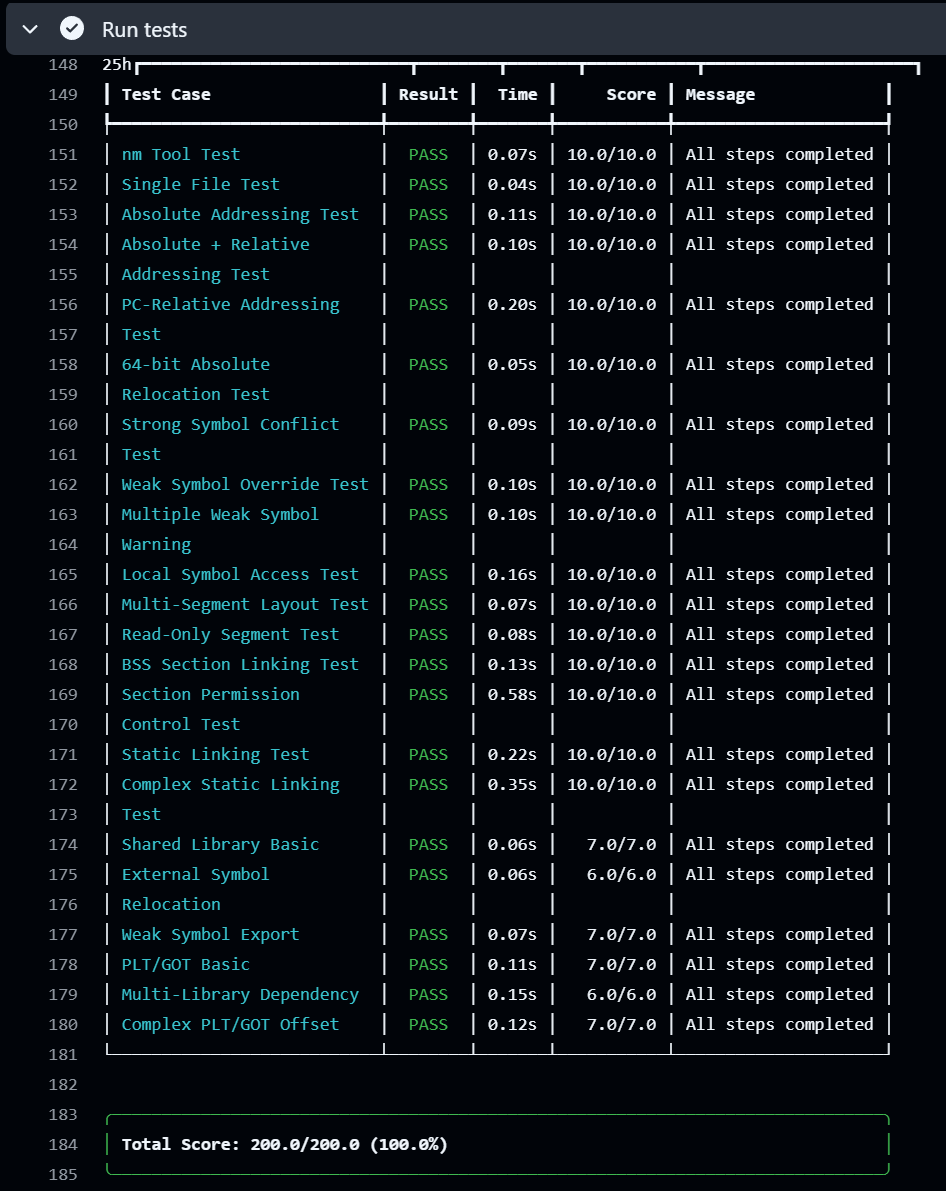Select log line number 160

pos(62,424)
